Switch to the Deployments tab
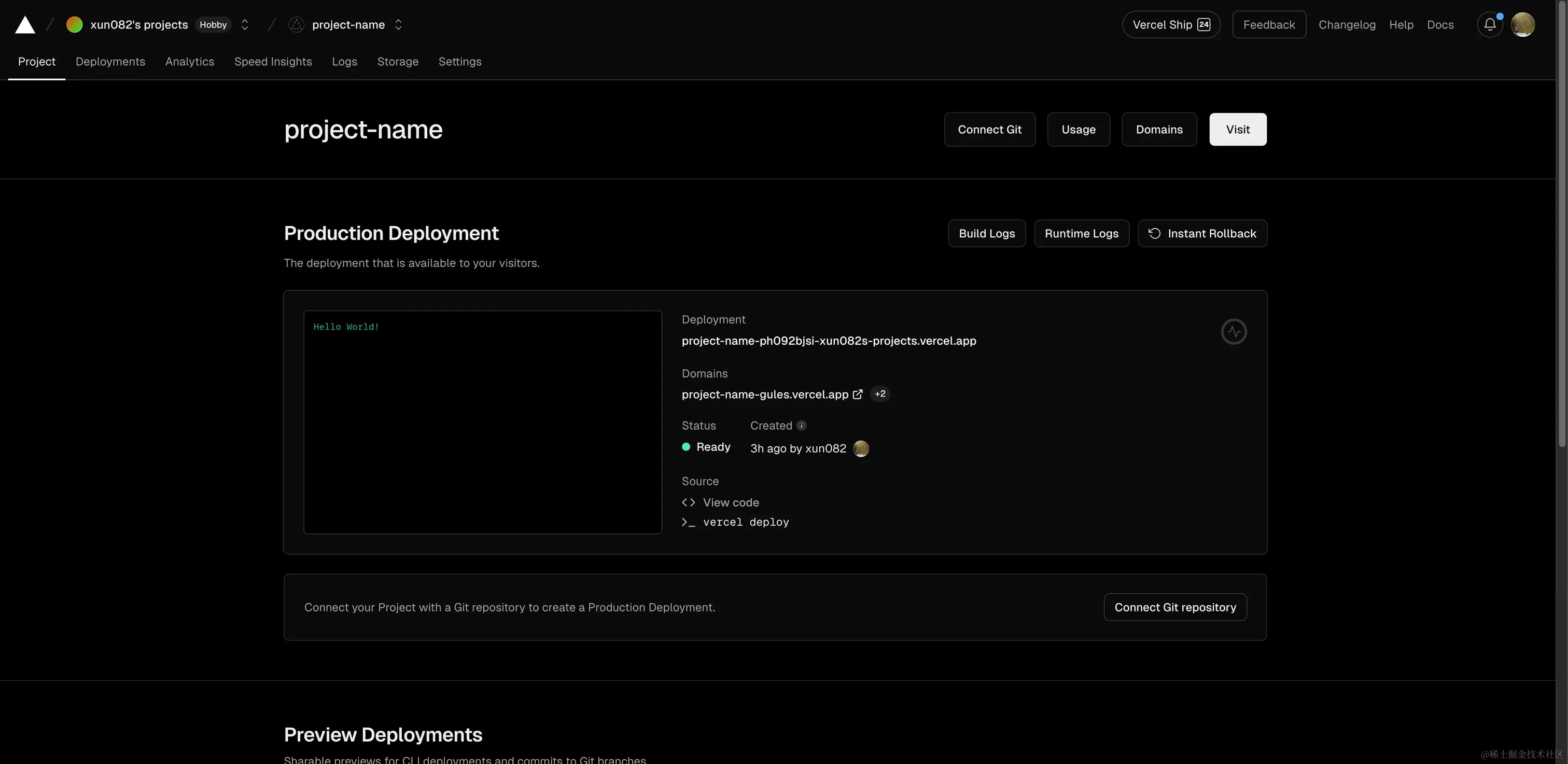The width and height of the screenshot is (1568, 764). click(110, 62)
